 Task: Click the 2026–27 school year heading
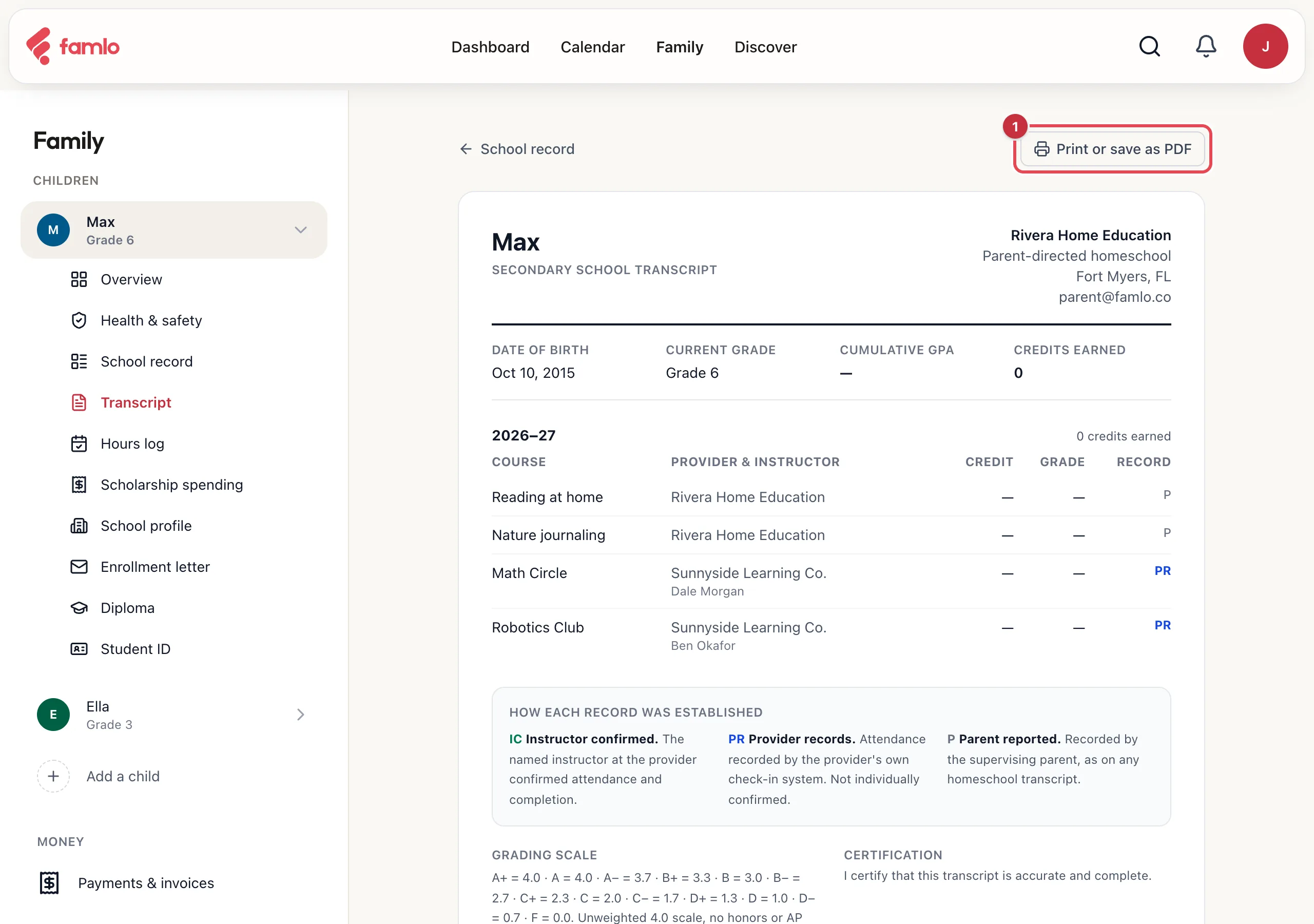pos(524,436)
